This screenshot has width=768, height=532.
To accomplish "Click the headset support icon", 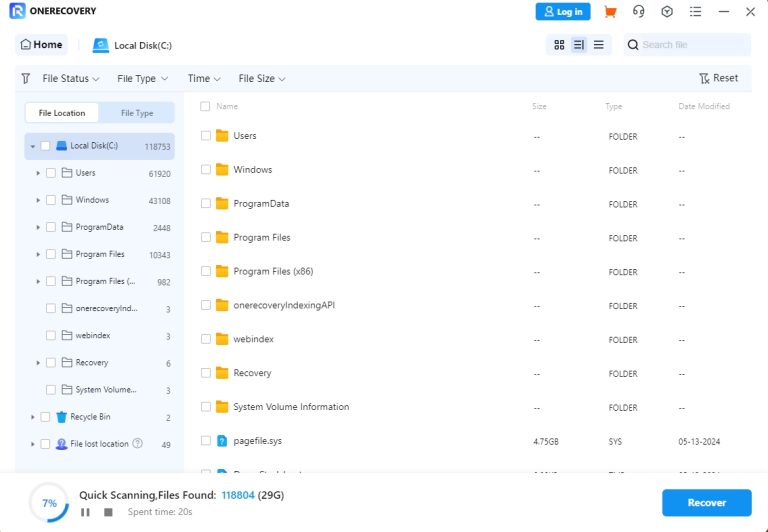I will pyautogui.click(x=638, y=12).
